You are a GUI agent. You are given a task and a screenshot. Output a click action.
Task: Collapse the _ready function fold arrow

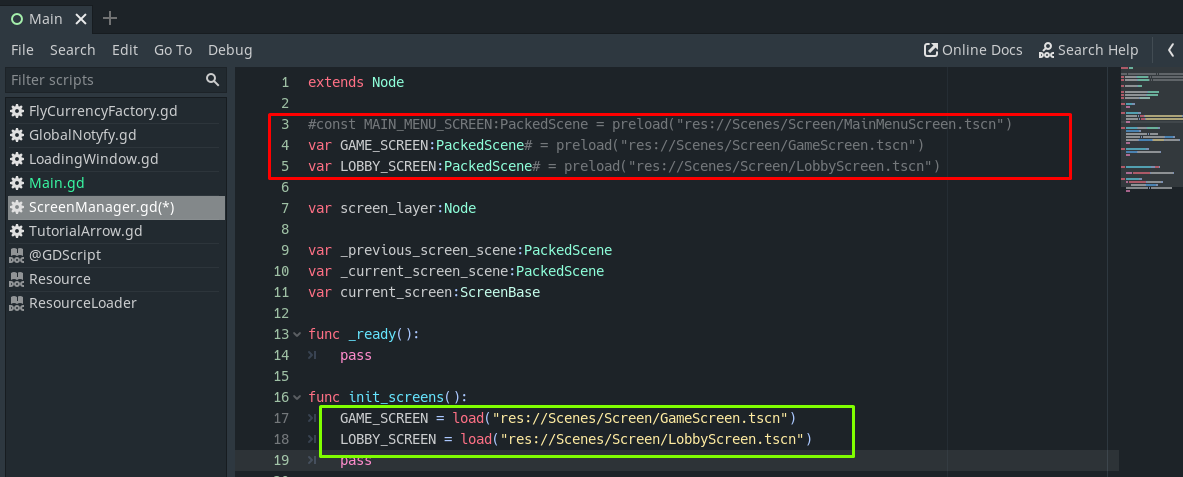click(x=297, y=334)
